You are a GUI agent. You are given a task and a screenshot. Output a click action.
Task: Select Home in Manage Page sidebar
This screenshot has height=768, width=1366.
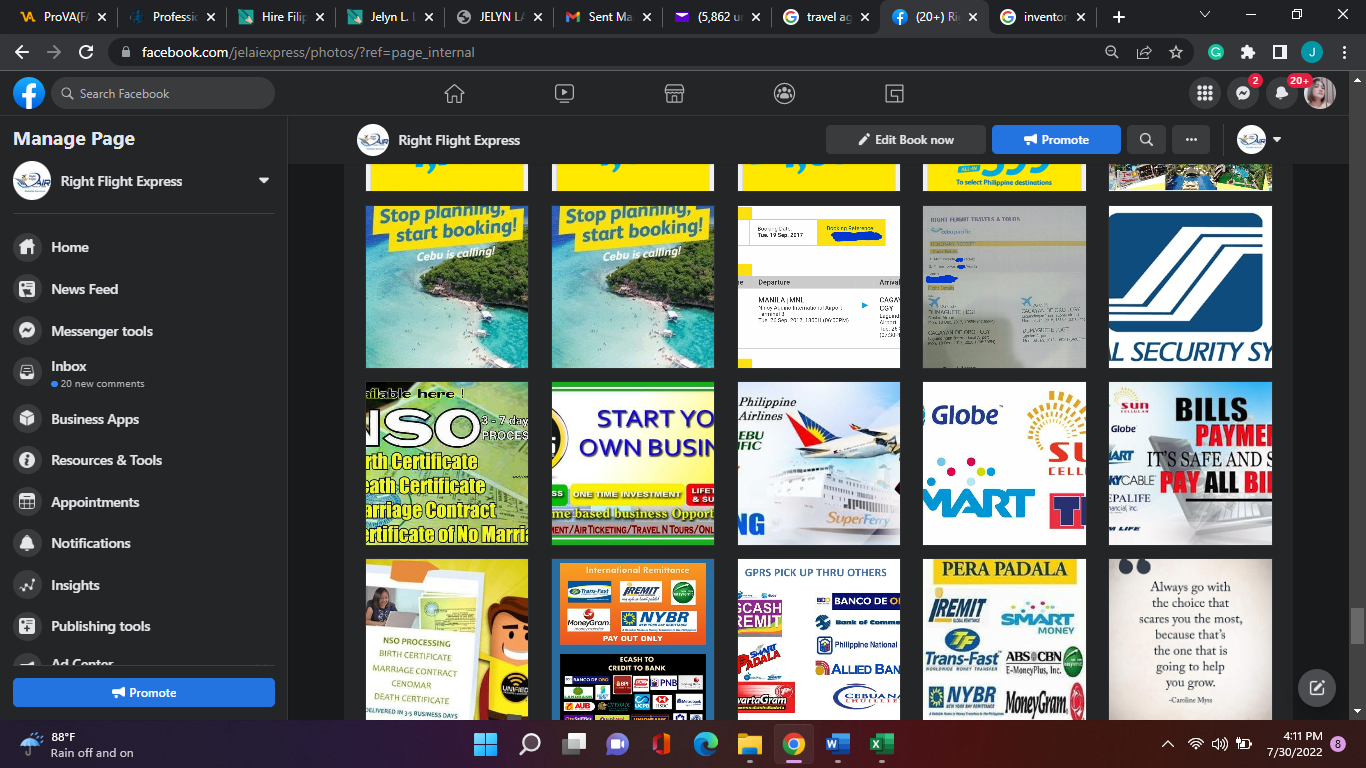(x=143, y=247)
